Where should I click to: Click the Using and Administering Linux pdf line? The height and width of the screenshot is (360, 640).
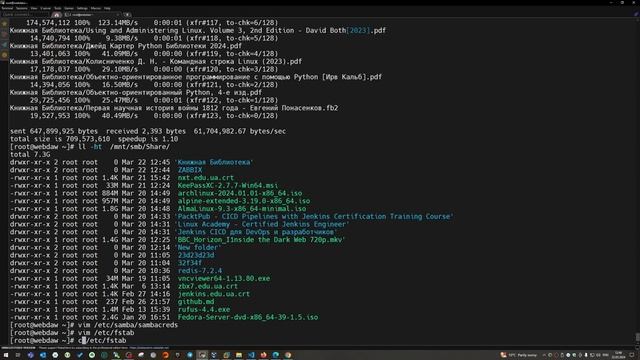(x=198, y=30)
